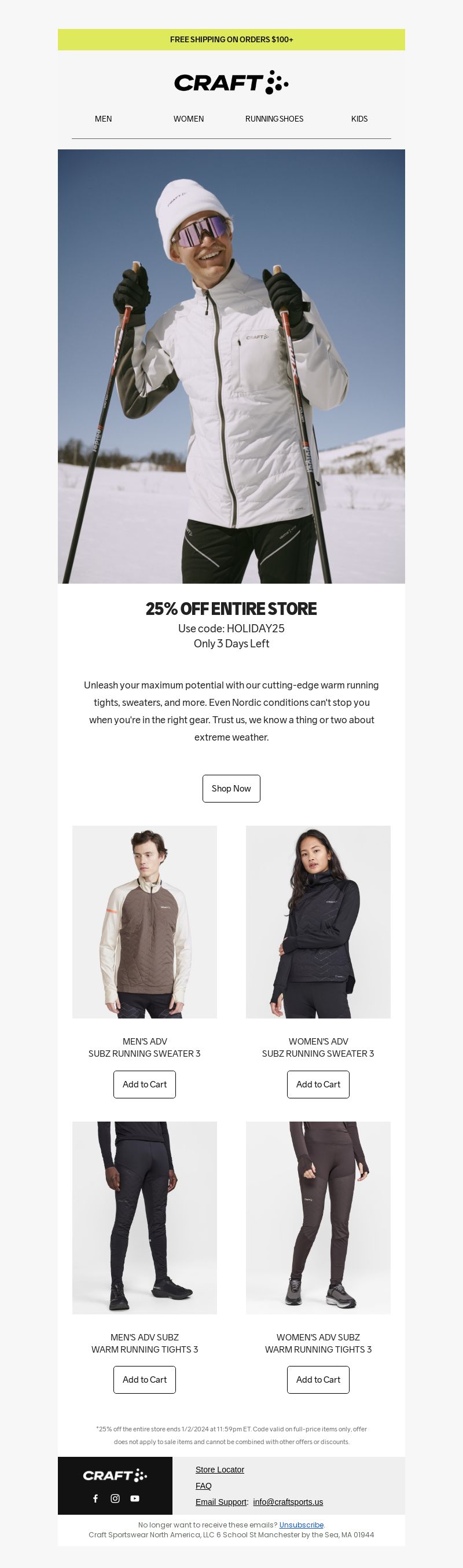Add Men's ADV Subz Warm Running Tights to cart
The height and width of the screenshot is (1568, 463).
144,1379
